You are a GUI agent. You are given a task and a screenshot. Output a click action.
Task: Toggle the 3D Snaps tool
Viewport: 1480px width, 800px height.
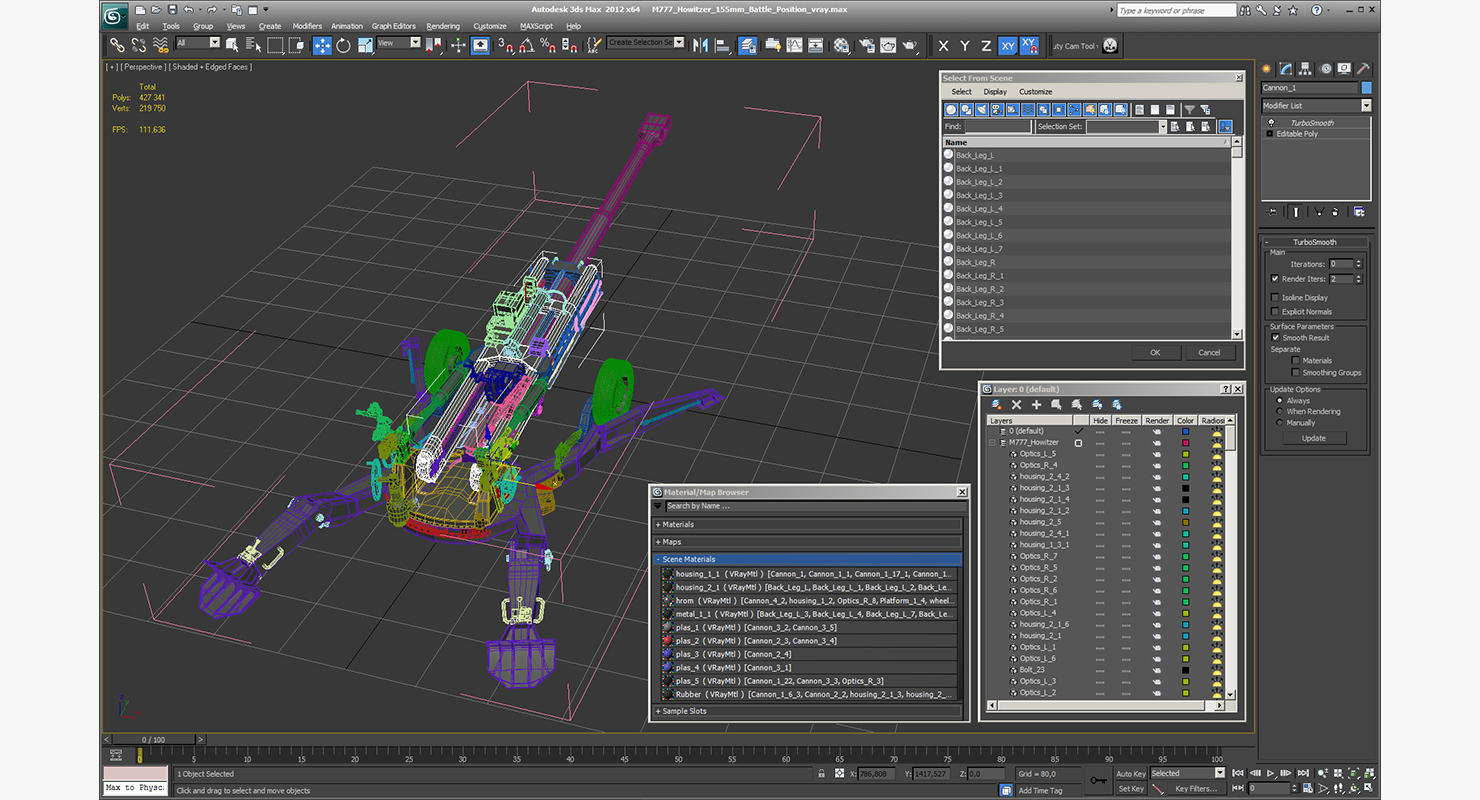(506, 45)
